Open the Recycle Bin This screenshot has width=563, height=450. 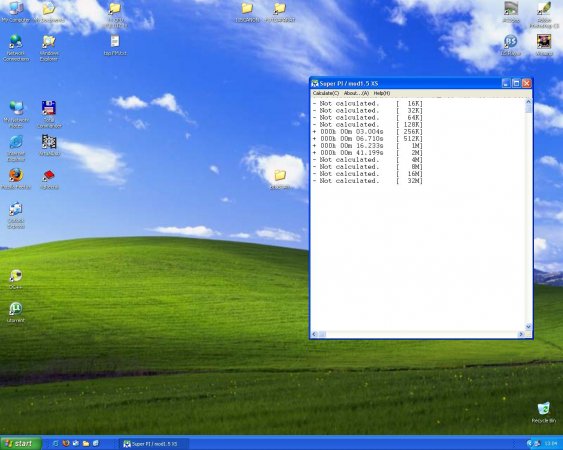point(544,413)
